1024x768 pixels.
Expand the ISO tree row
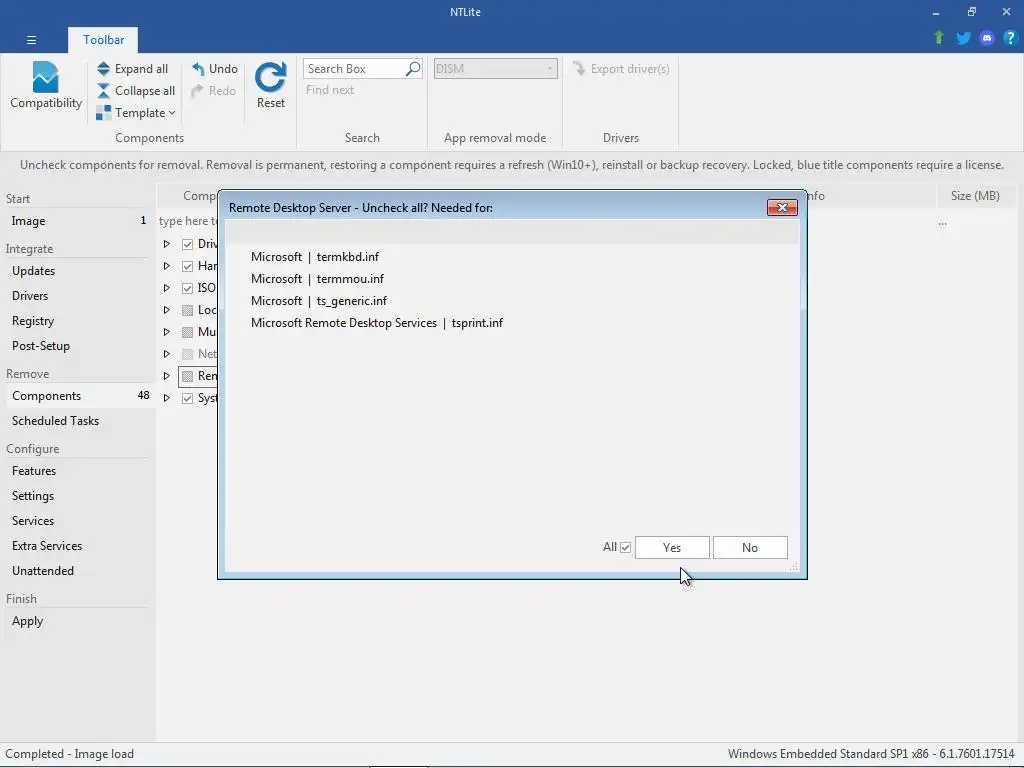167,288
